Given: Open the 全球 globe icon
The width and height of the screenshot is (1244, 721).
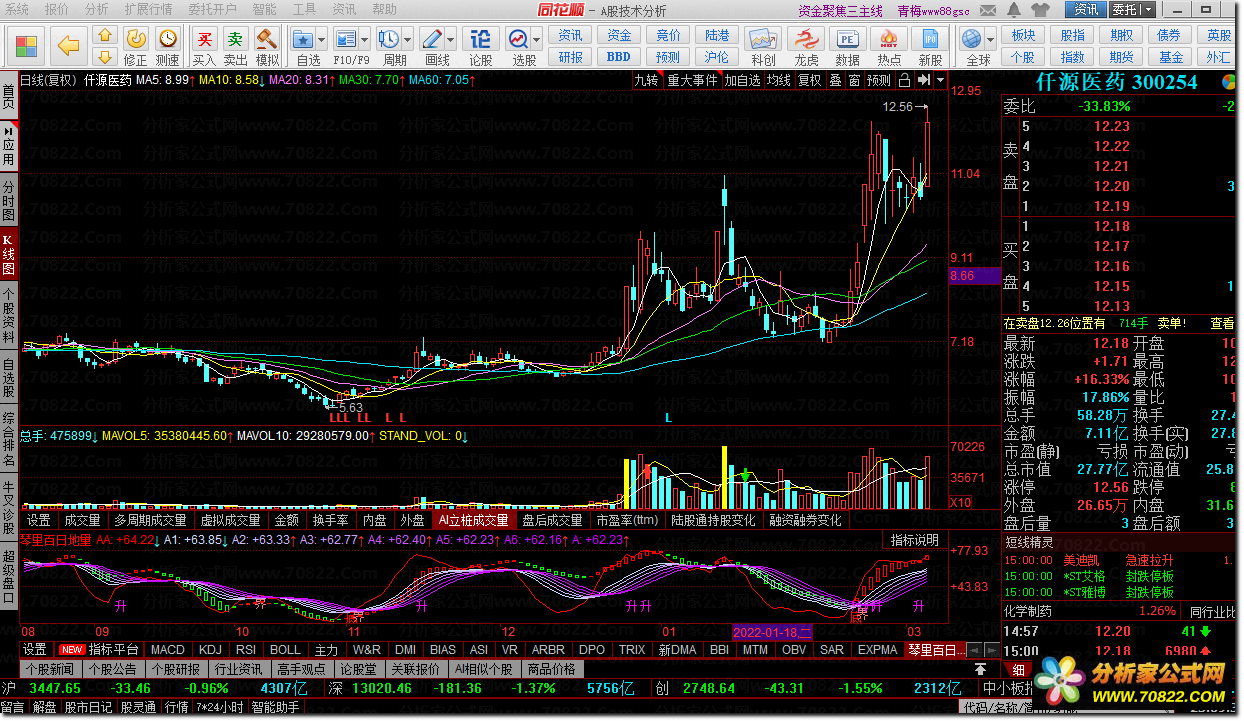Looking at the screenshot, I should (970, 39).
